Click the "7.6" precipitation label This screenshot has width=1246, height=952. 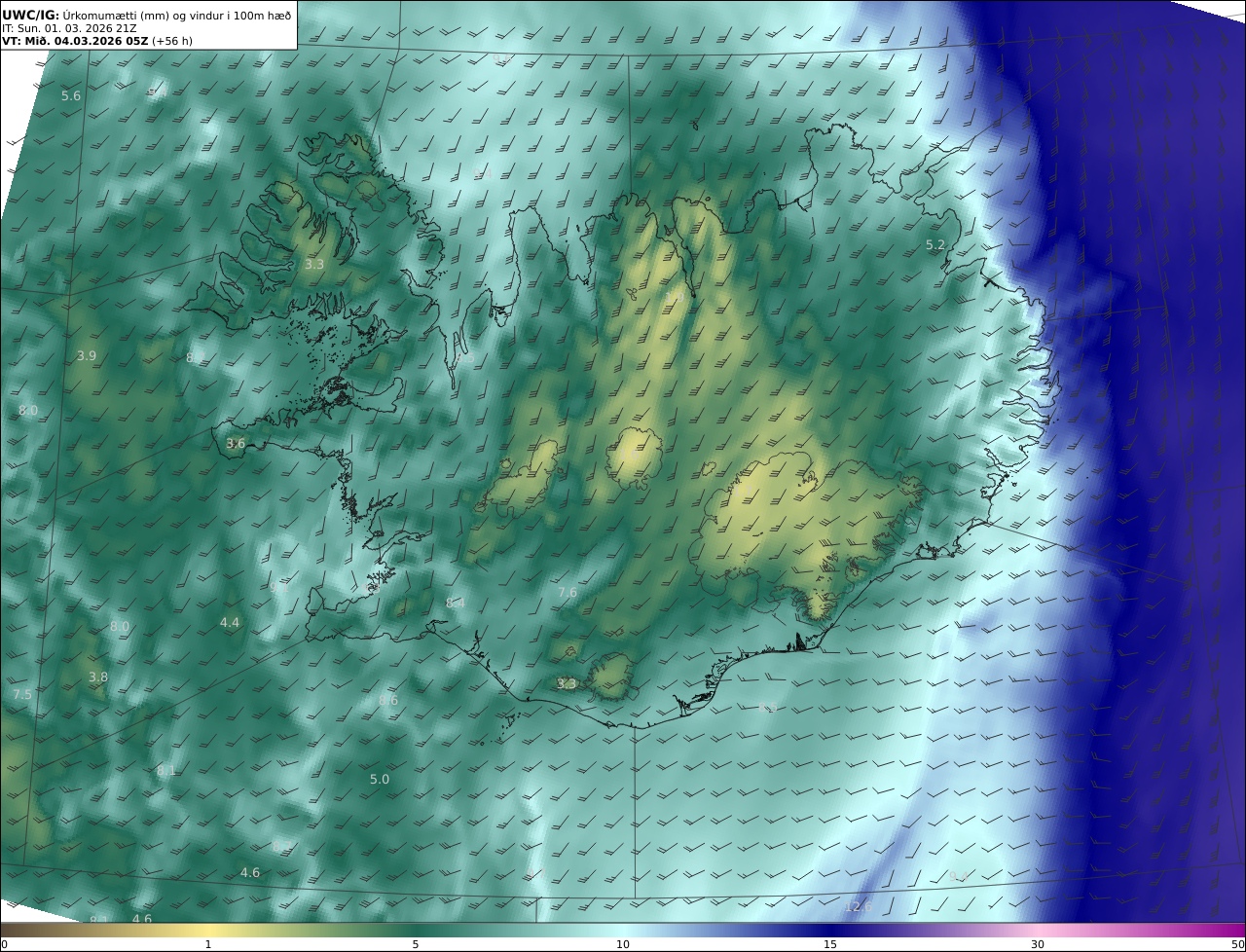click(568, 593)
